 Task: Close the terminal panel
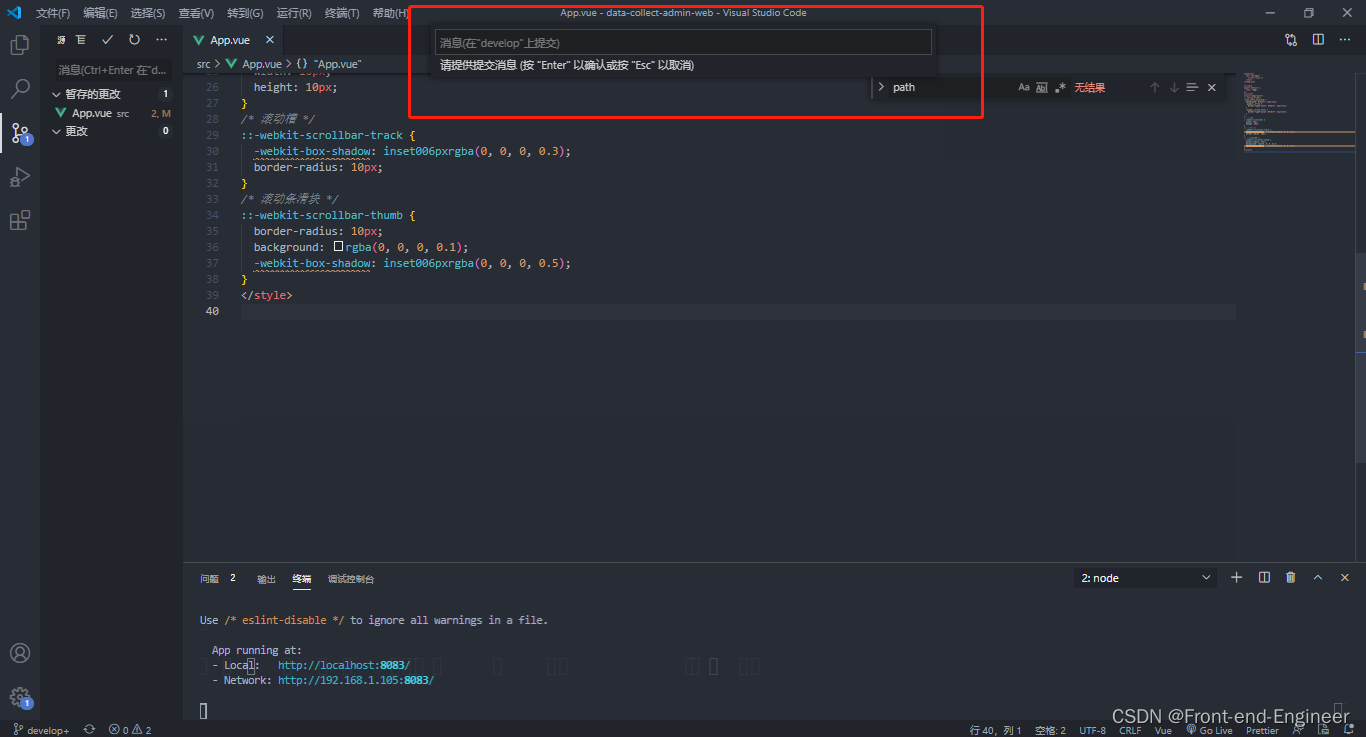coord(1345,578)
